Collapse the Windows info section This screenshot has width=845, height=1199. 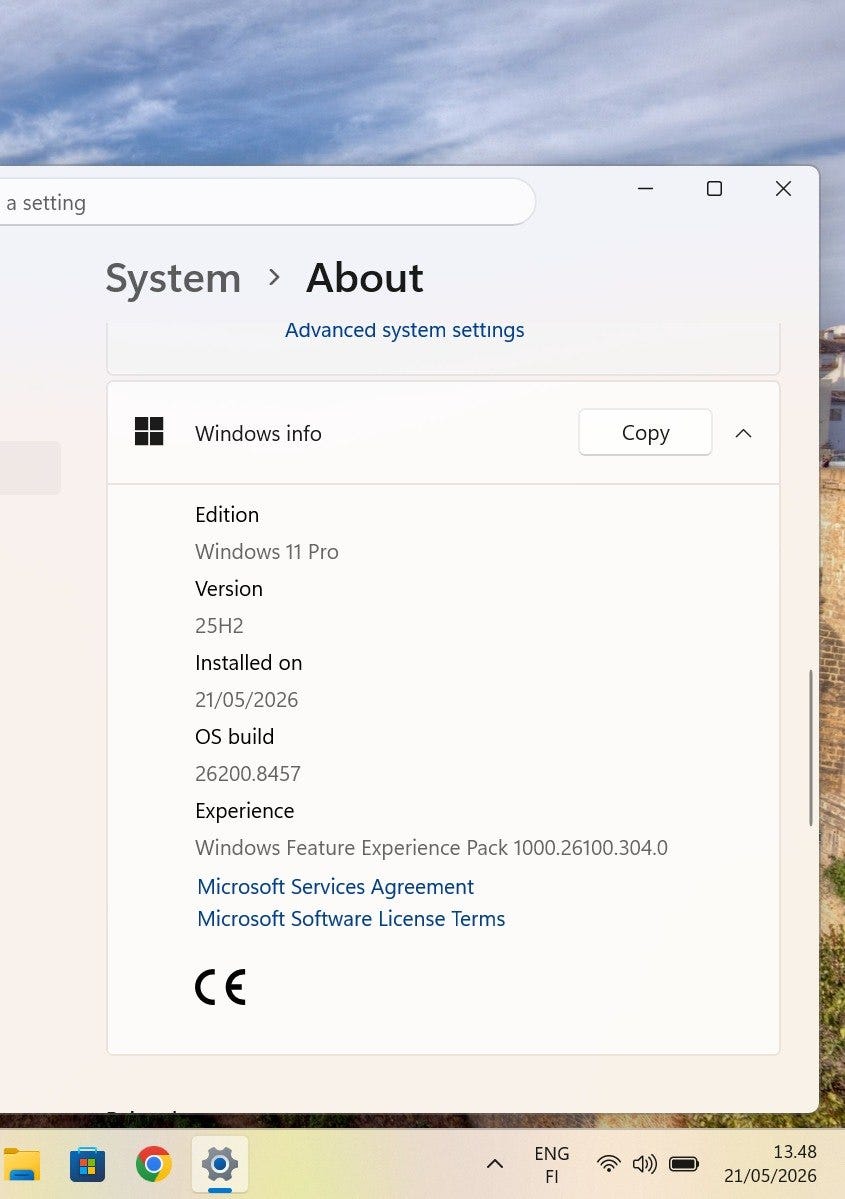[743, 433]
